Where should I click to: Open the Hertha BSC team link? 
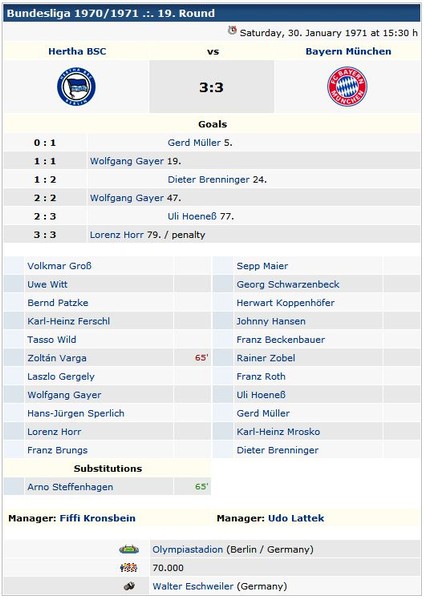(x=77, y=51)
